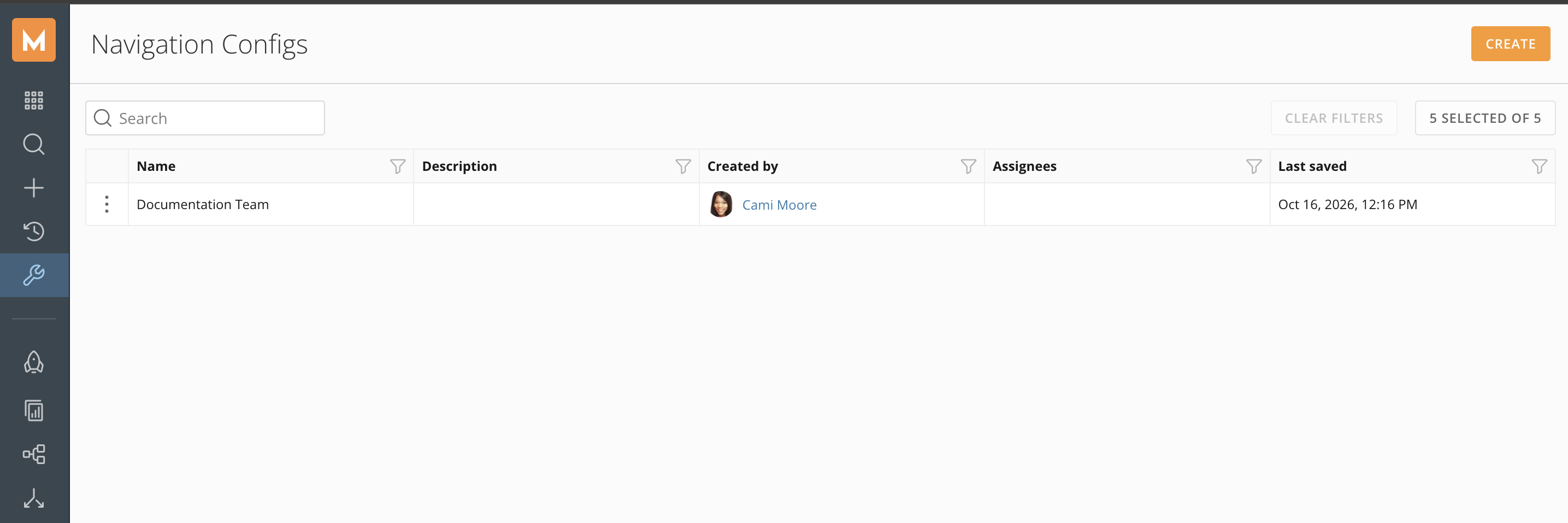Click the plus create icon in sidebar
This screenshot has width=1568, height=523.
click(34, 188)
